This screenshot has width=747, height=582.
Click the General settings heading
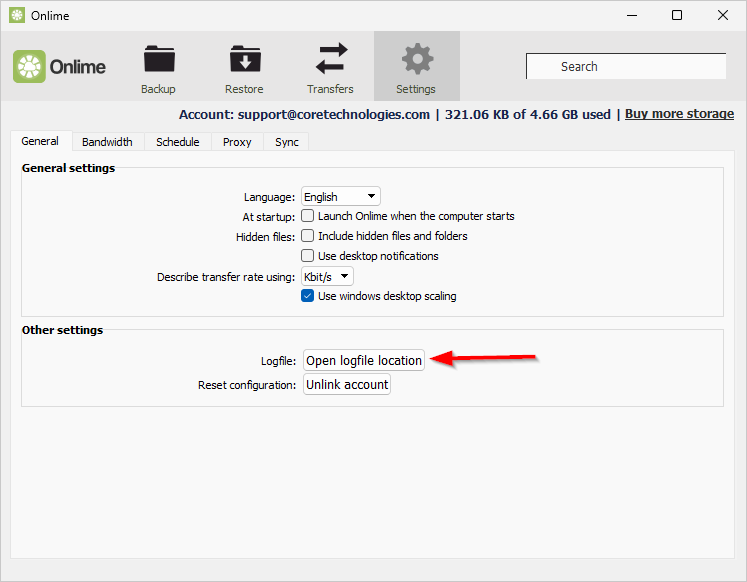pos(68,168)
